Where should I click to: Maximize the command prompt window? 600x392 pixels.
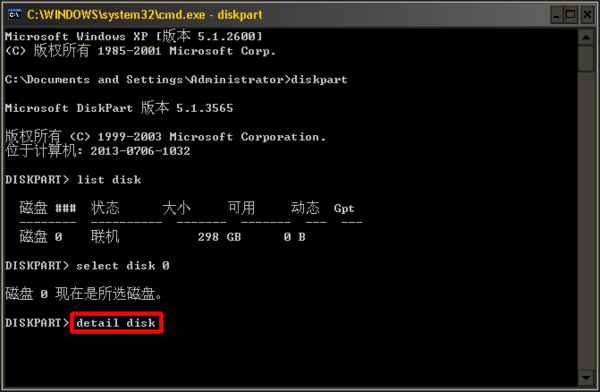[571, 15]
